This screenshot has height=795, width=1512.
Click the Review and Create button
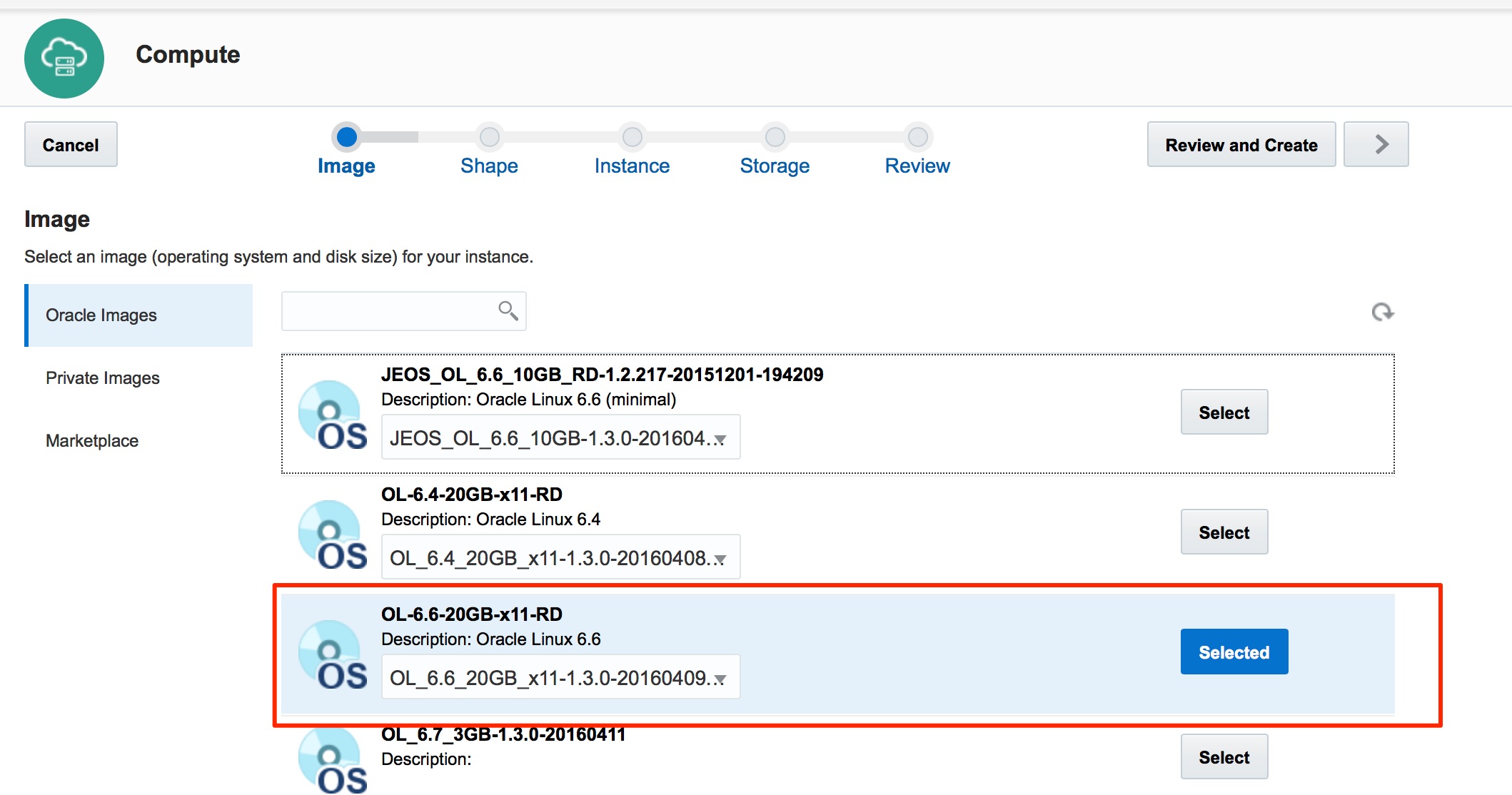1241,144
